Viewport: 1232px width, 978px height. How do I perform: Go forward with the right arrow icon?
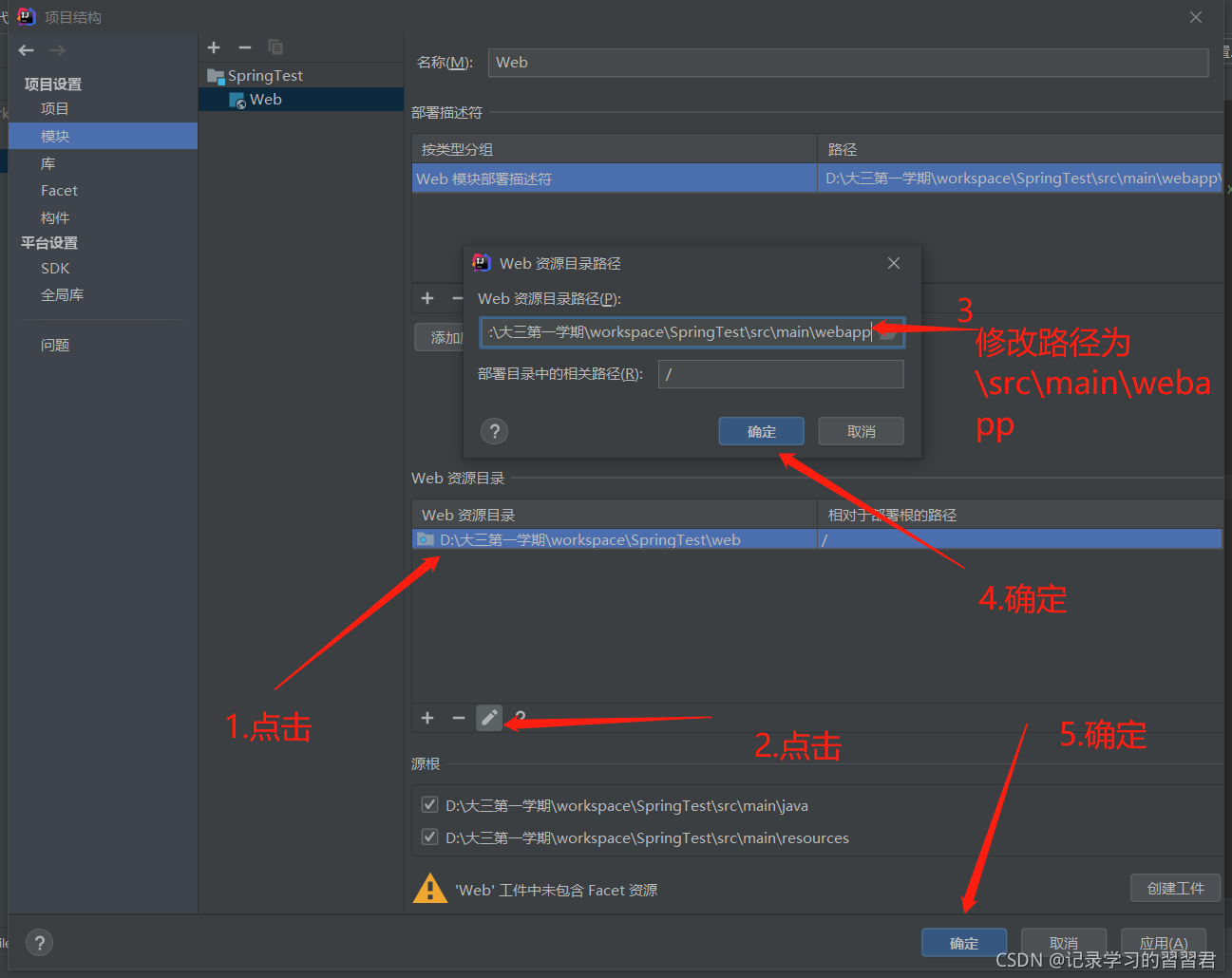[x=57, y=50]
